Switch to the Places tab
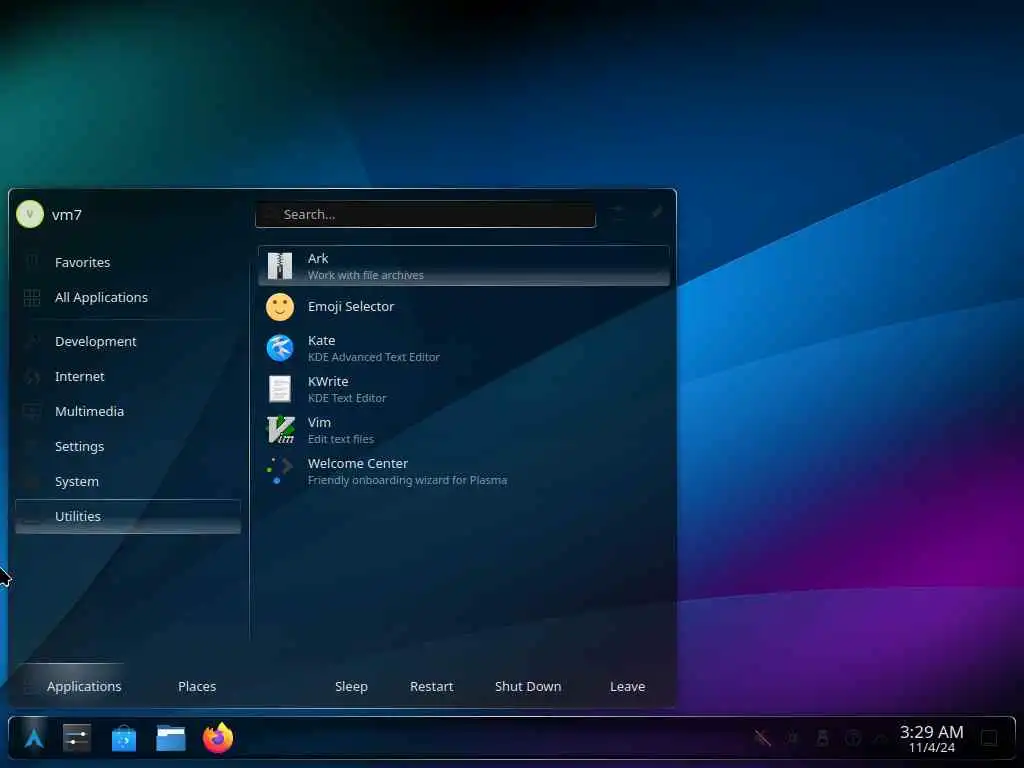 point(197,686)
